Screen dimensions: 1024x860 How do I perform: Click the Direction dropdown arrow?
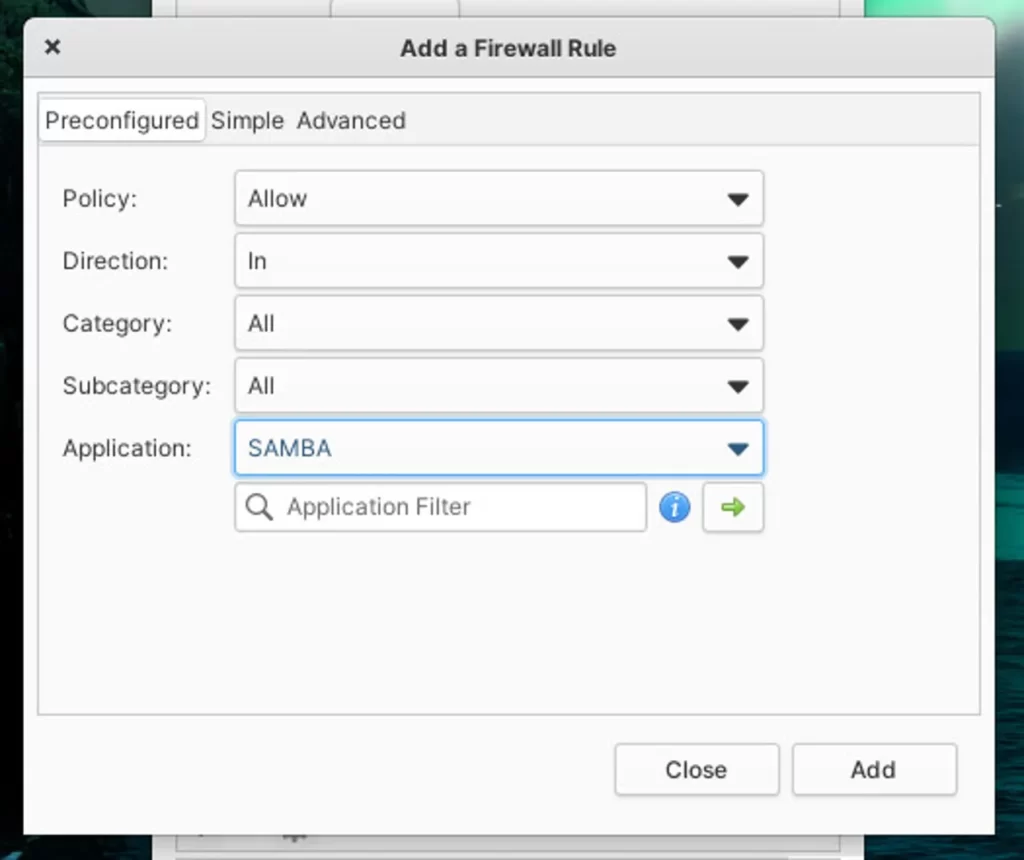(x=738, y=262)
